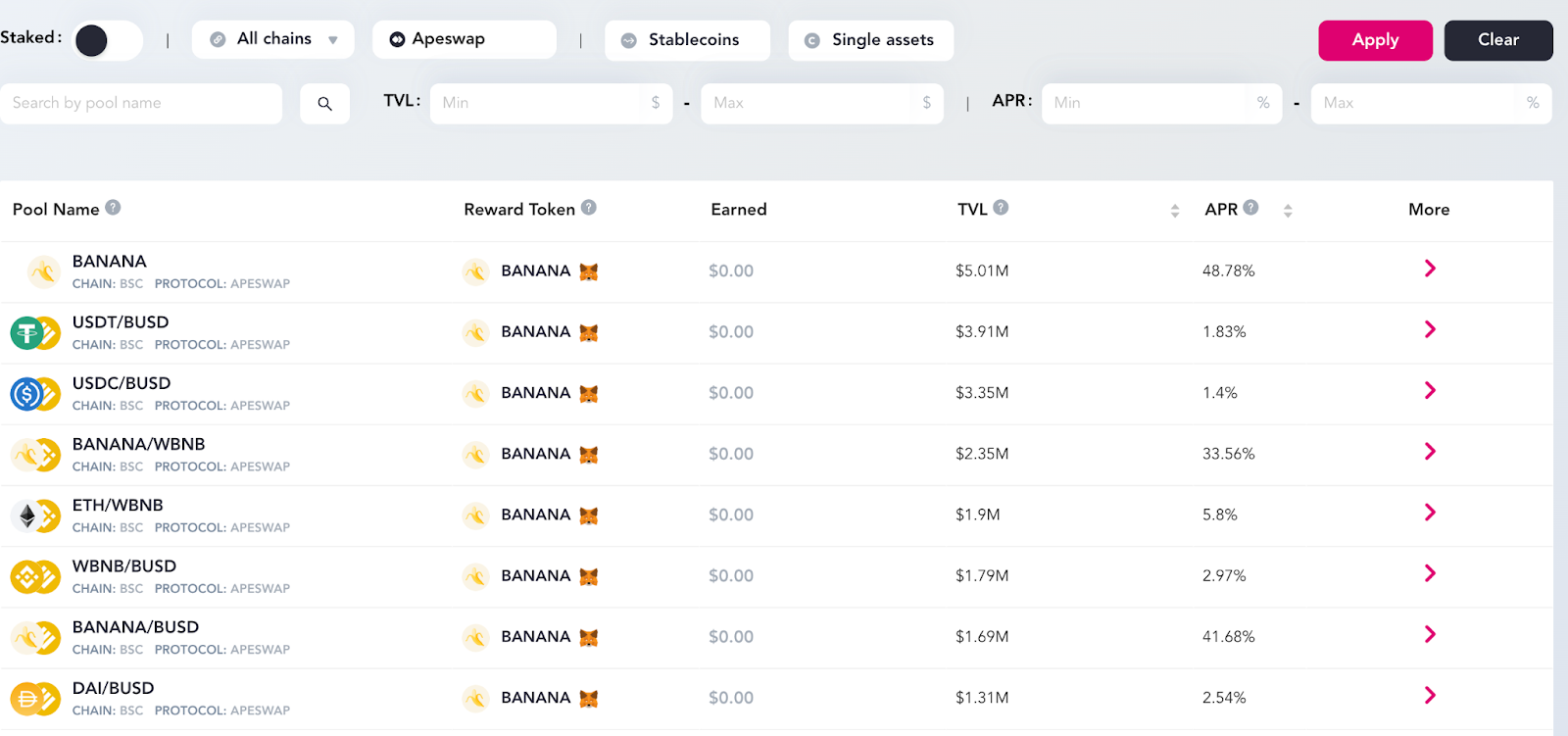
Task: Click the ETH/WBNB pool pair icon
Action: click(35, 515)
